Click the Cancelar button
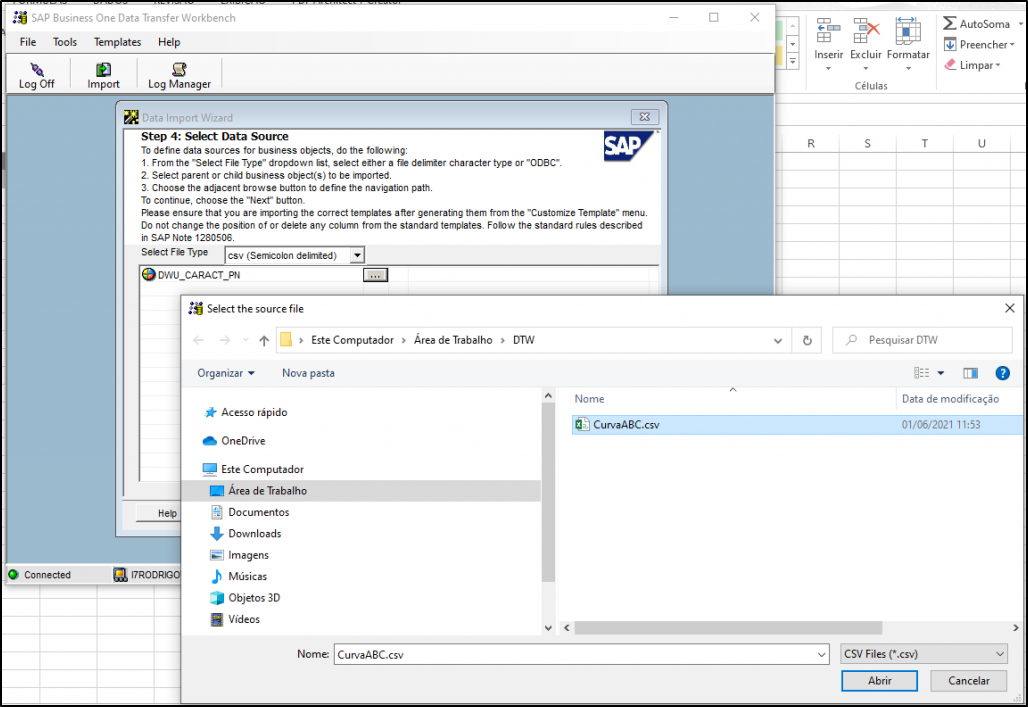Image resolution: width=1028 pixels, height=707 pixels. pyautogui.click(x=968, y=680)
